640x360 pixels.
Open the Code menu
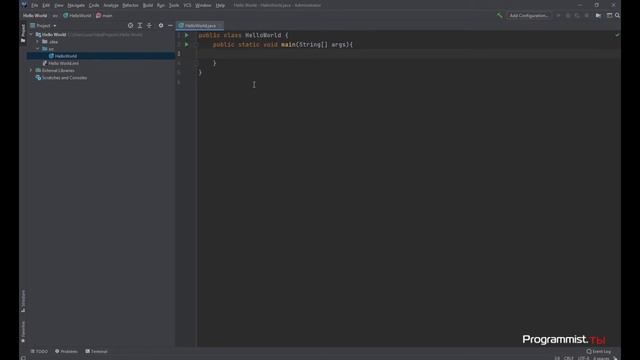tap(94, 5)
